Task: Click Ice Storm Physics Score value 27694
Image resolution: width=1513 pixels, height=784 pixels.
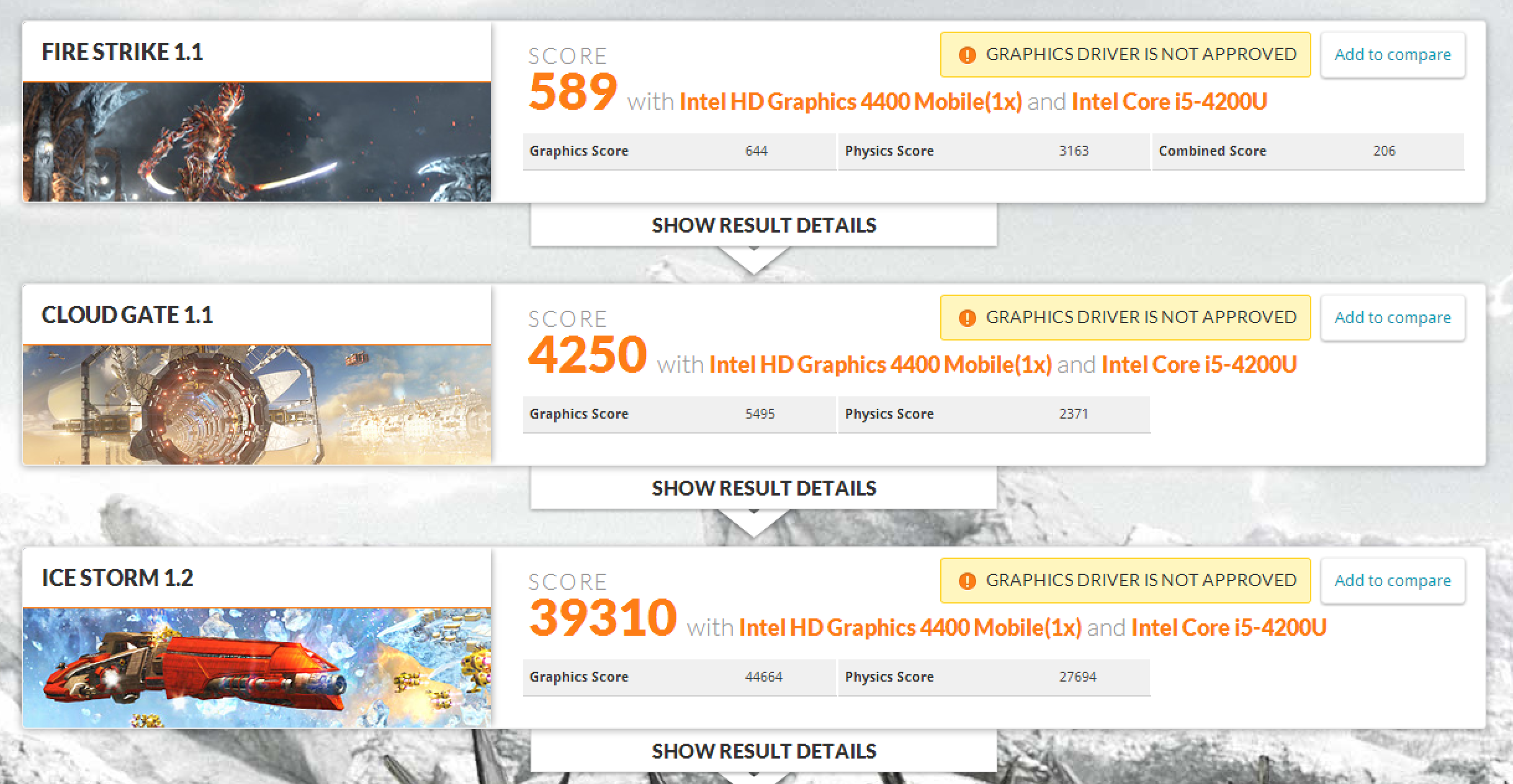Action: [x=1077, y=677]
